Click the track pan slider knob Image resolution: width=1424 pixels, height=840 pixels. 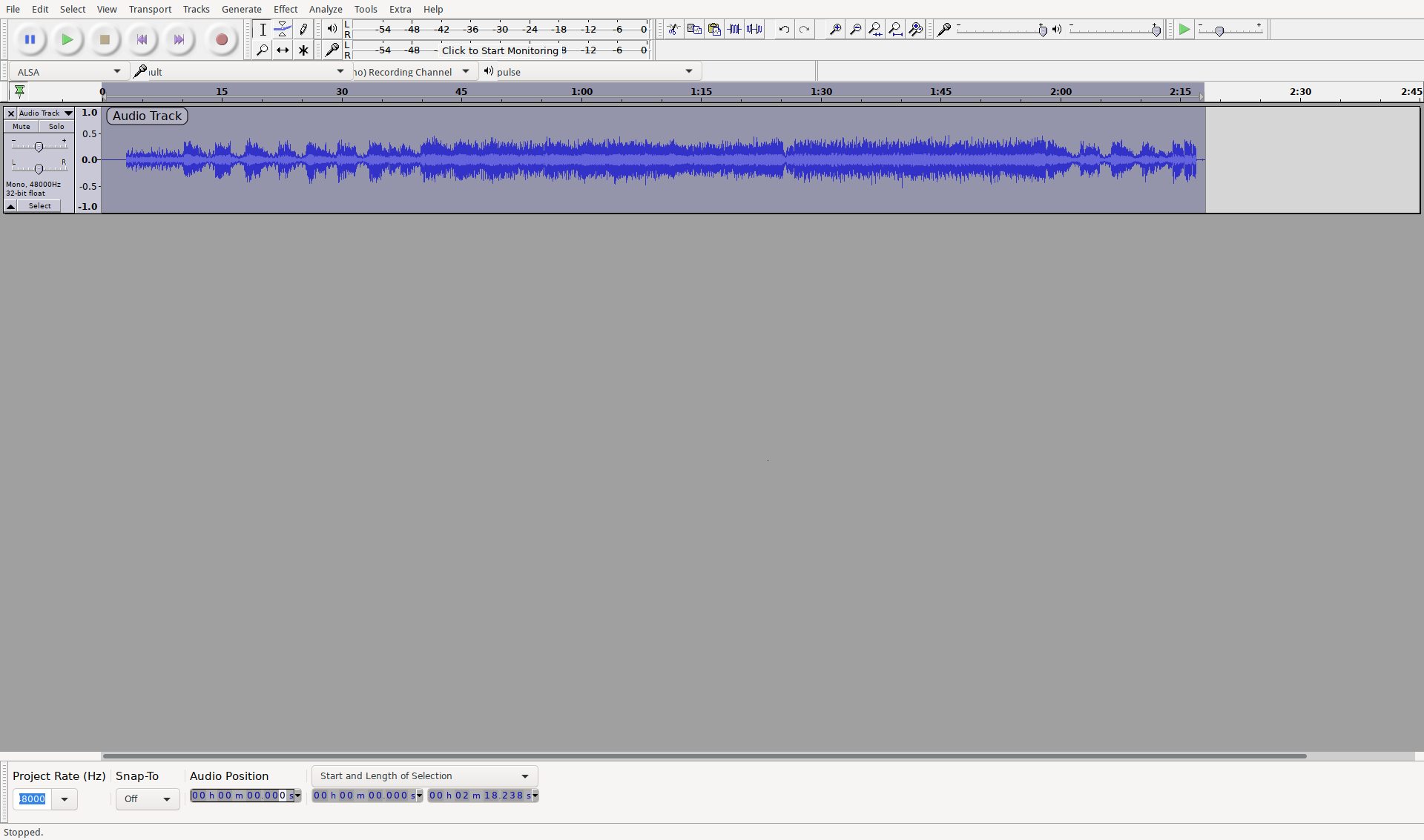click(39, 169)
